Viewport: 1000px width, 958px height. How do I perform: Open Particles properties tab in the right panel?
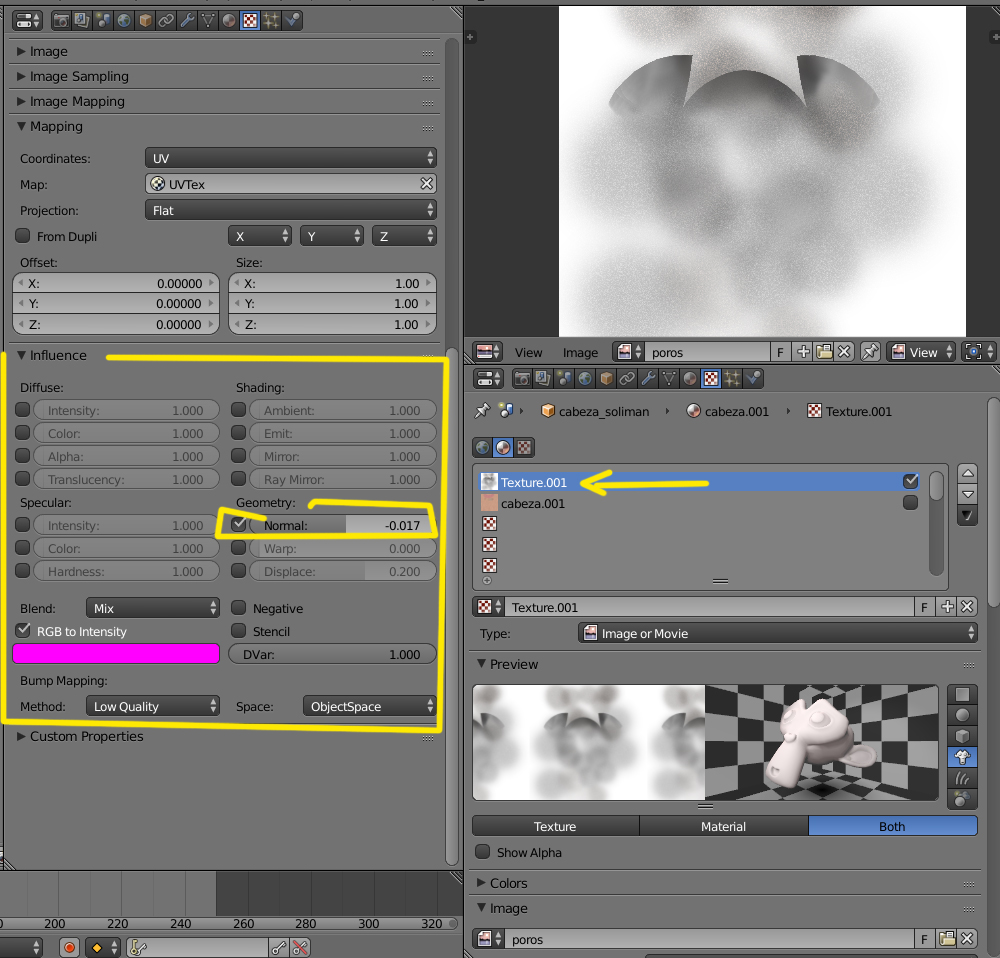coord(732,378)
